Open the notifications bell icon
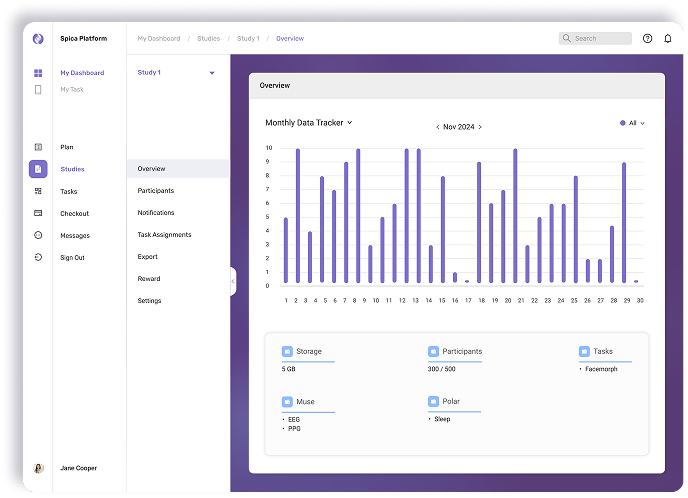 tap(668, 39)
